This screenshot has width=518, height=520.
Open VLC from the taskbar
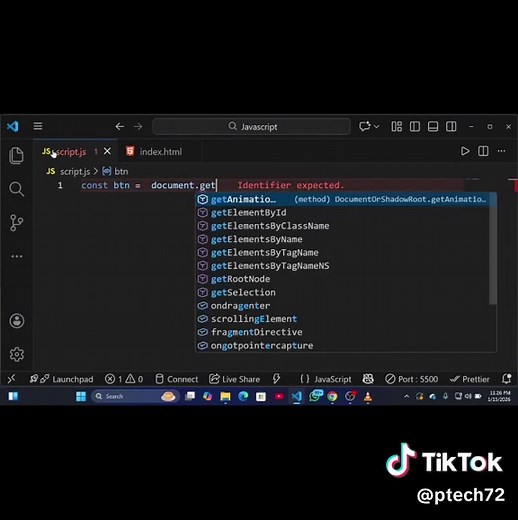tap(368, 396)
